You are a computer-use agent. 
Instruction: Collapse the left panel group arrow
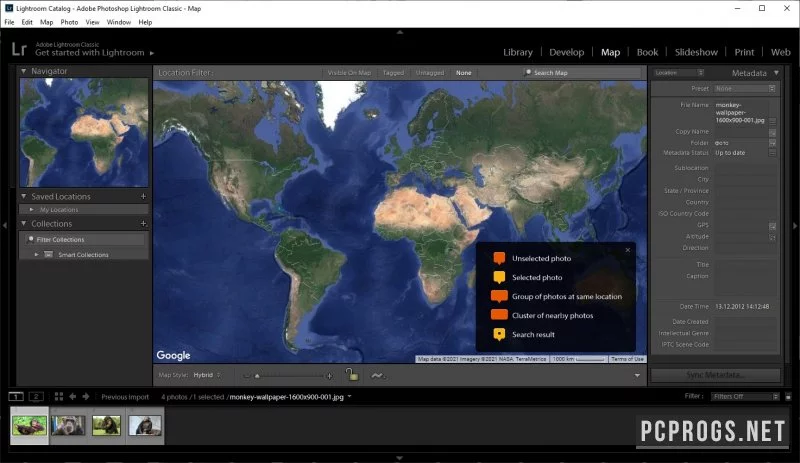[5, 225]
